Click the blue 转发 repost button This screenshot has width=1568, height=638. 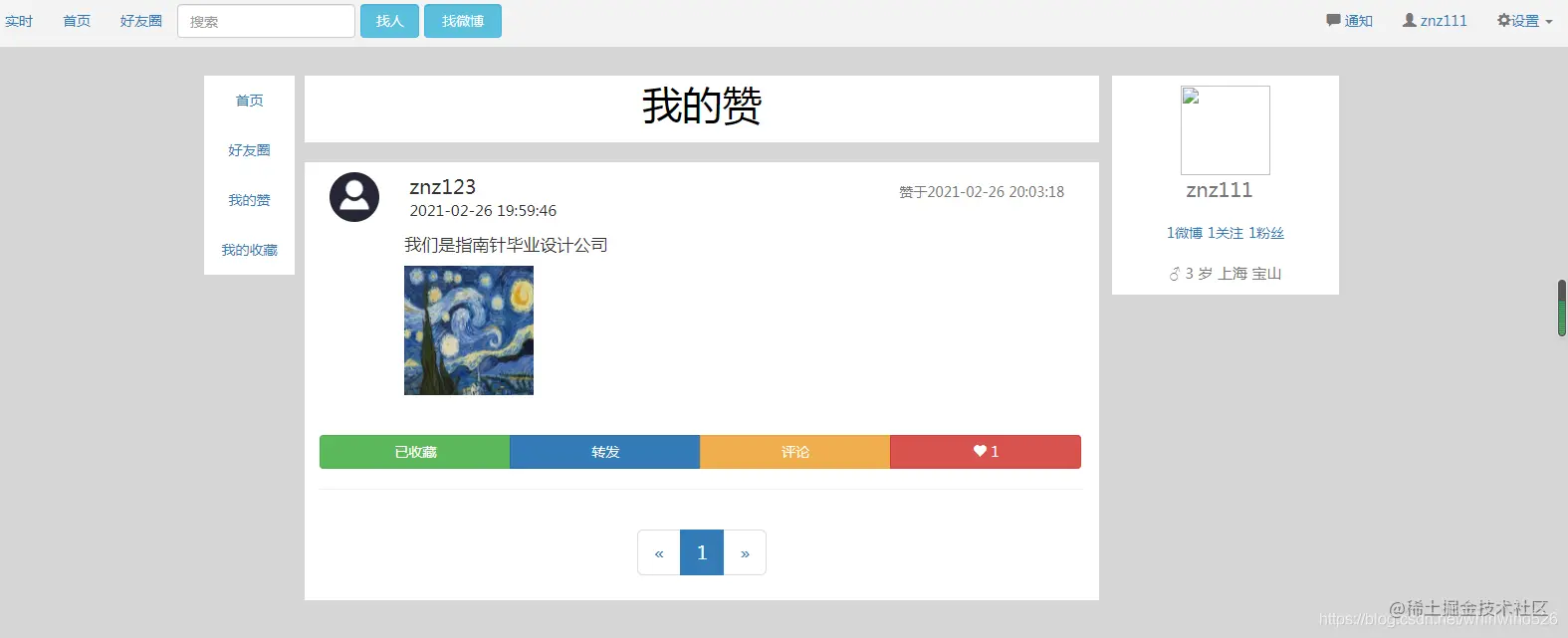(x=605, y=452)
